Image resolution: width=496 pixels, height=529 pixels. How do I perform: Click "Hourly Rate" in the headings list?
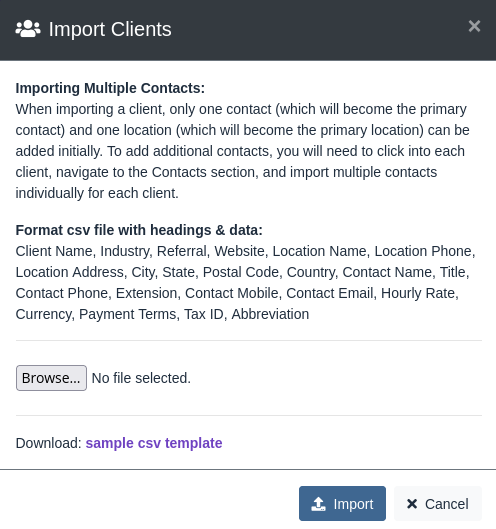[x=418, y=293]
